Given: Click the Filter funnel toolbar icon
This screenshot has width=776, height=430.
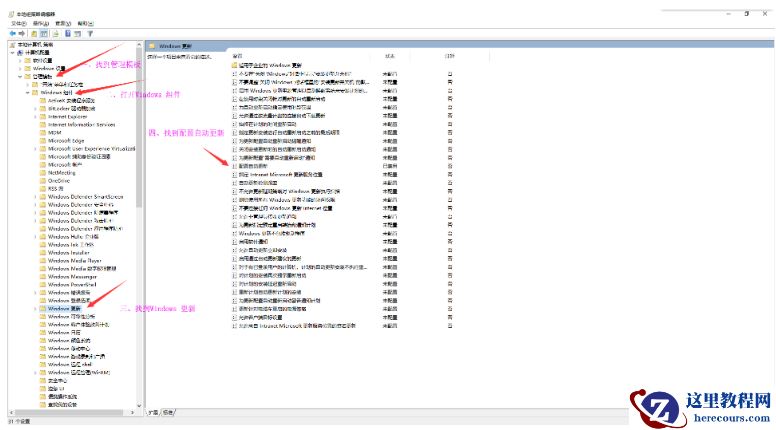Looking at the screenshot, I should 90,34.
